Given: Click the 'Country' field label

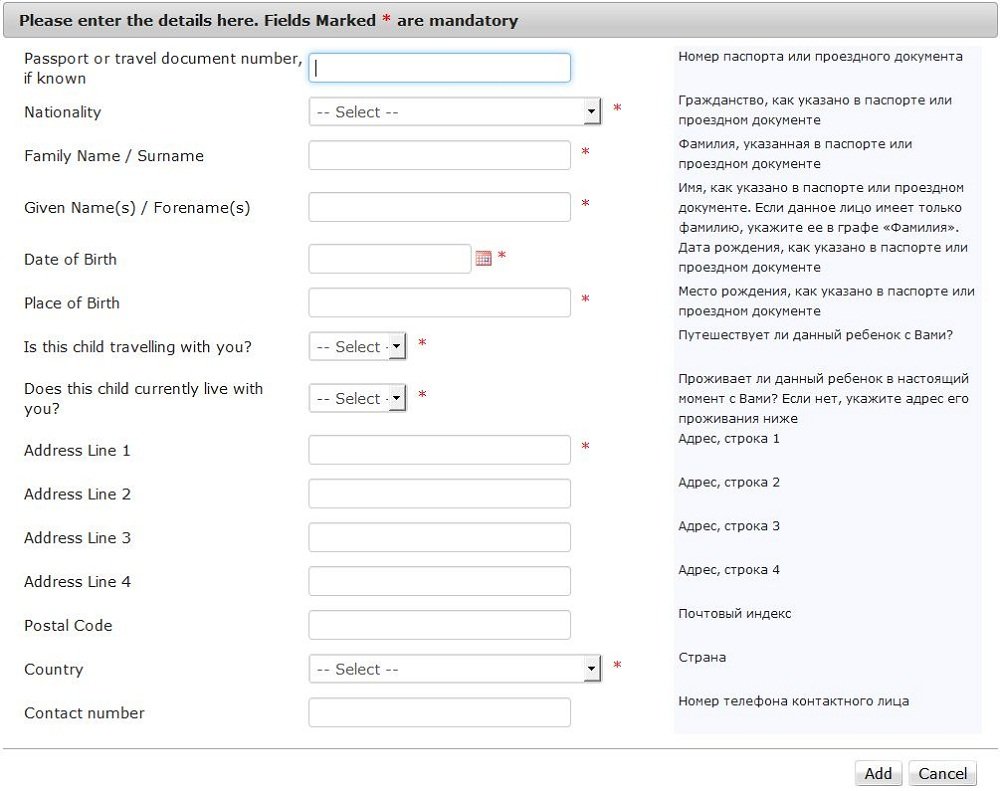Looking at the screenshot, I should tap(54, 670).
